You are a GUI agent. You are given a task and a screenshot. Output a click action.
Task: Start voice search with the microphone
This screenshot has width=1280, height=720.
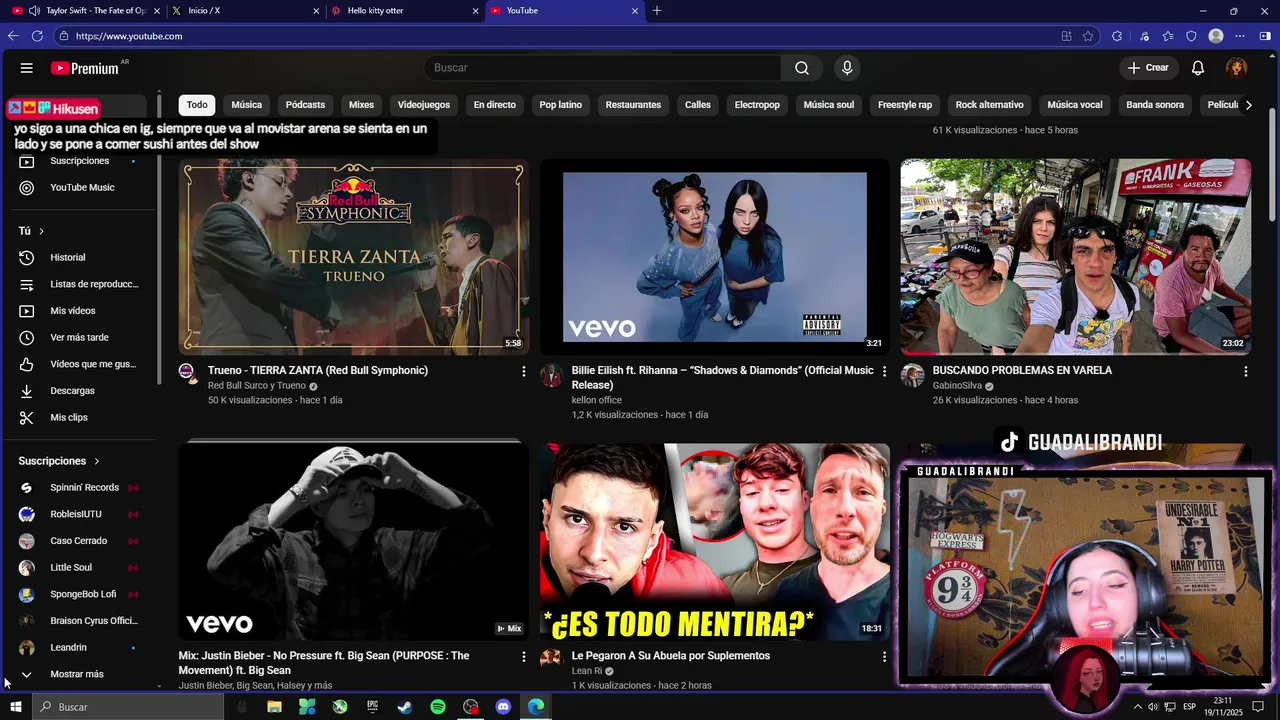coord(847,68)
